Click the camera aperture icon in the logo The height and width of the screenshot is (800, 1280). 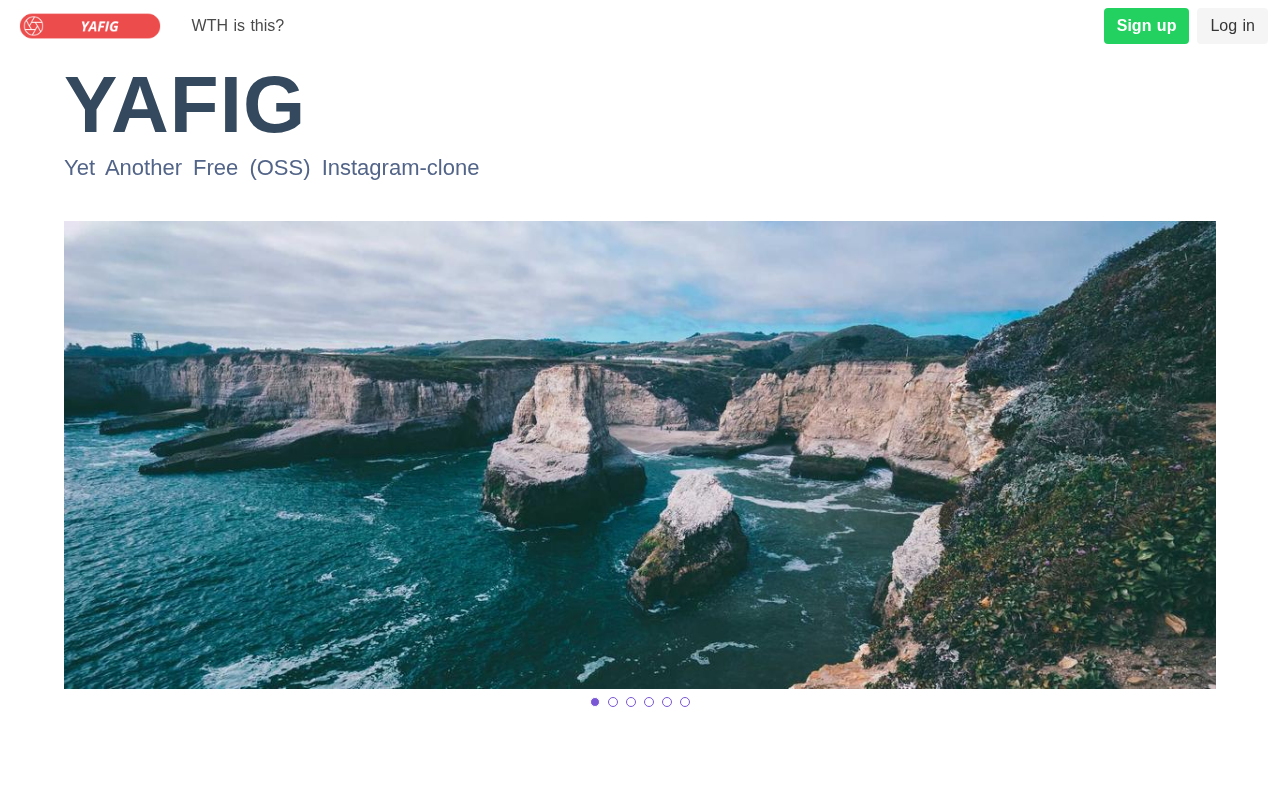pyautogui.click(x=33, y=26)
